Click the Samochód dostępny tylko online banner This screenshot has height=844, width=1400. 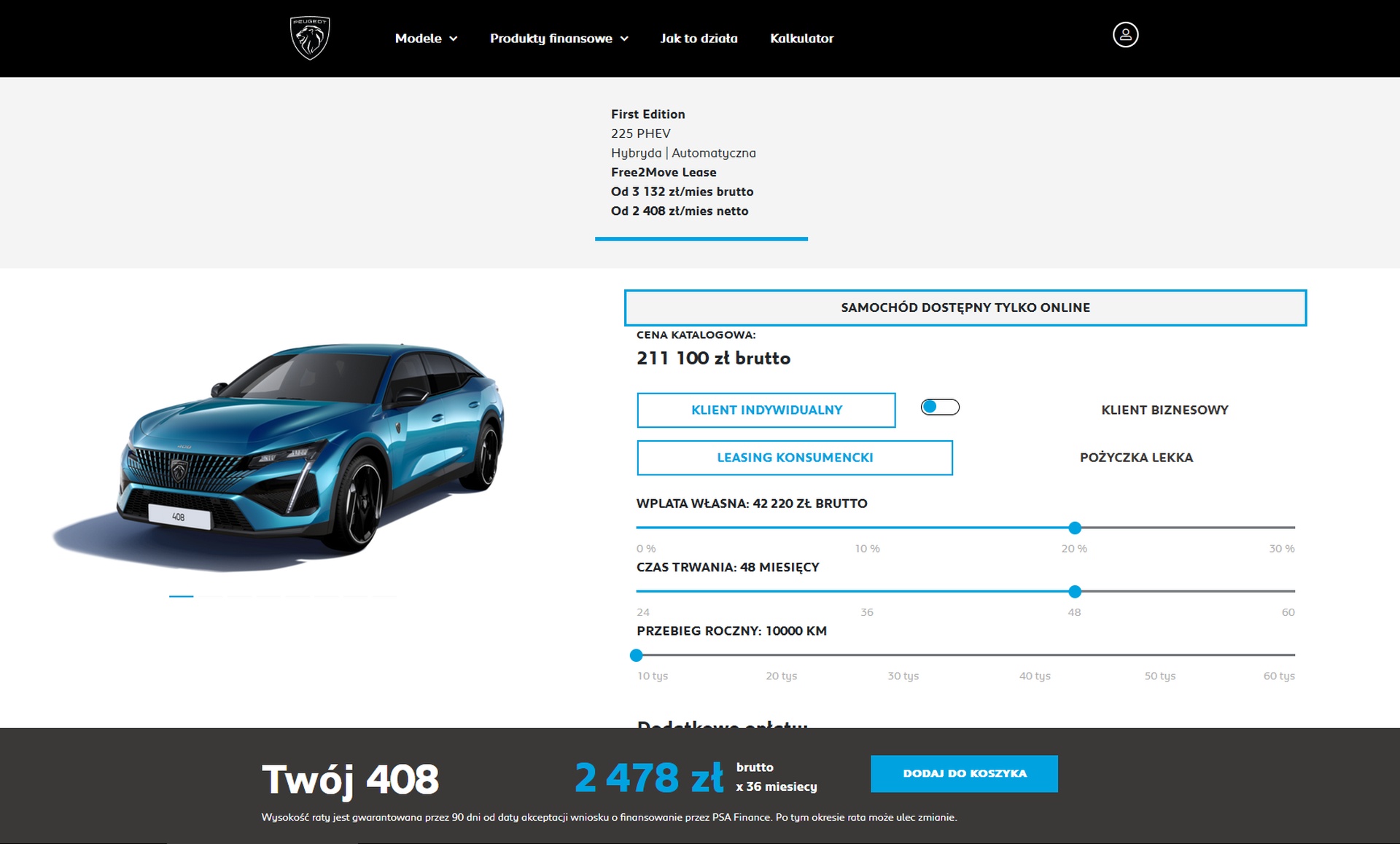coord(965,308)
